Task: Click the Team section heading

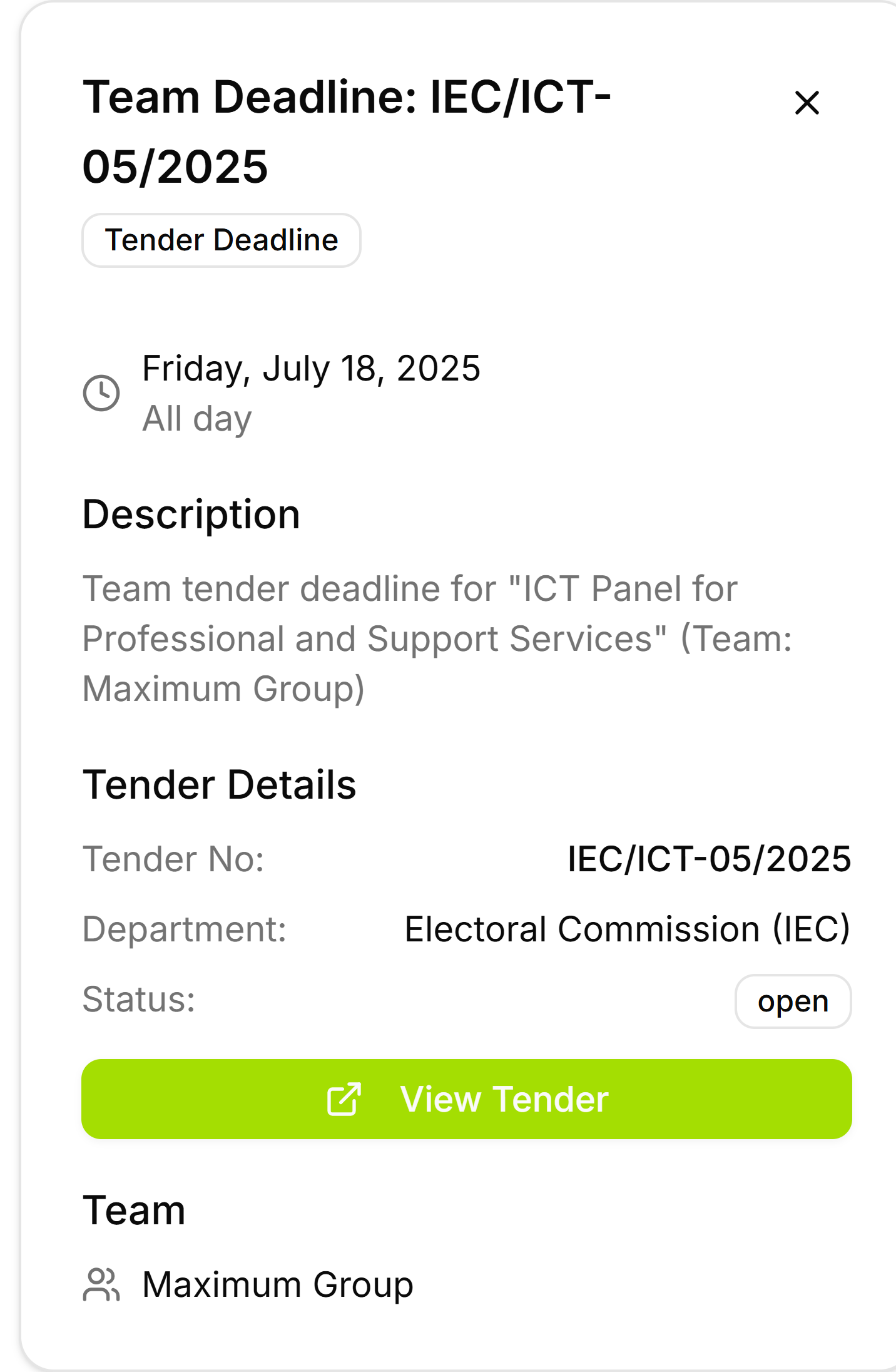Action: [135, 1211]
